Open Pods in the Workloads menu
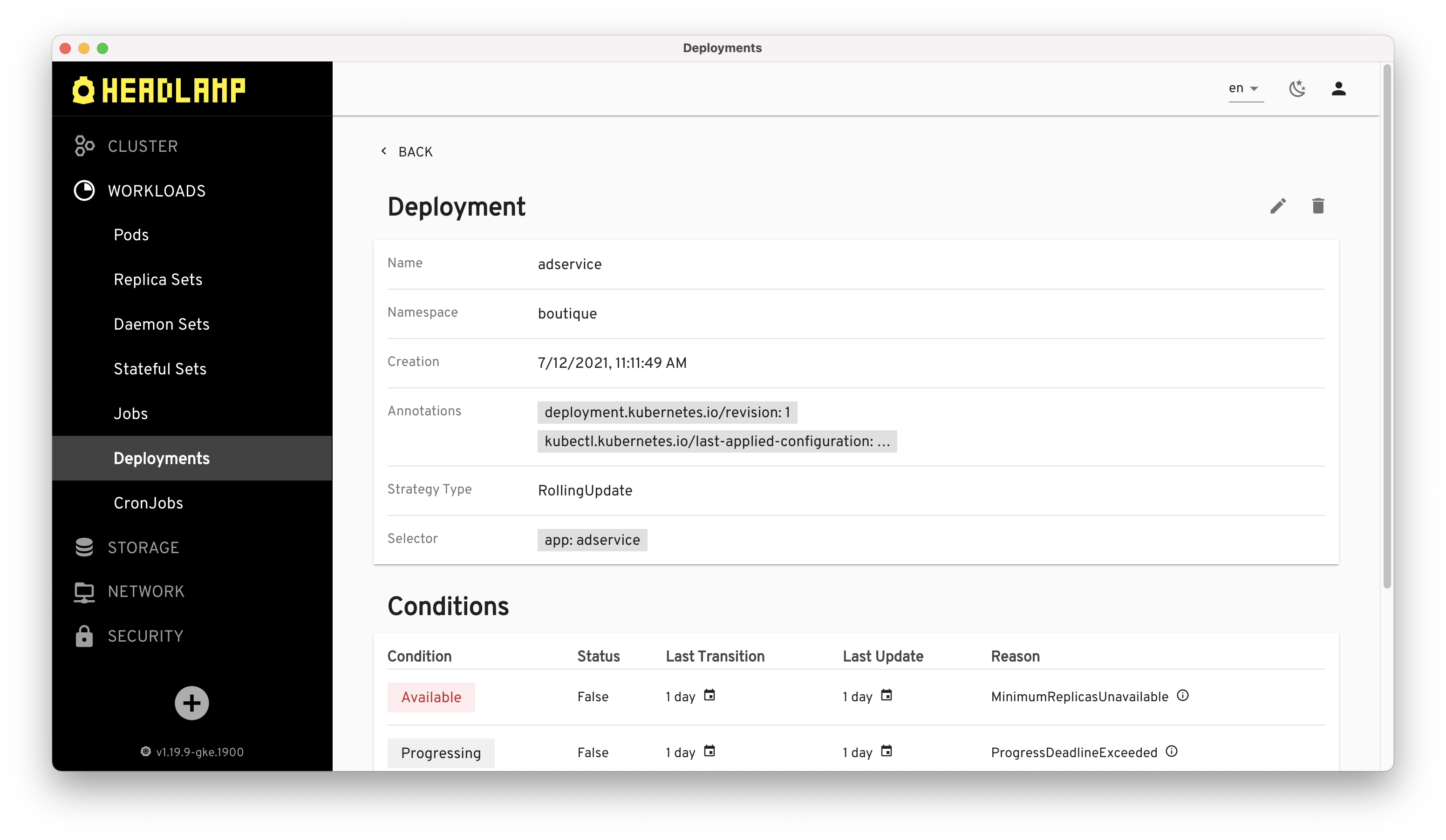Viewport: 1446px width, 840px height. (x=131, y=235)
